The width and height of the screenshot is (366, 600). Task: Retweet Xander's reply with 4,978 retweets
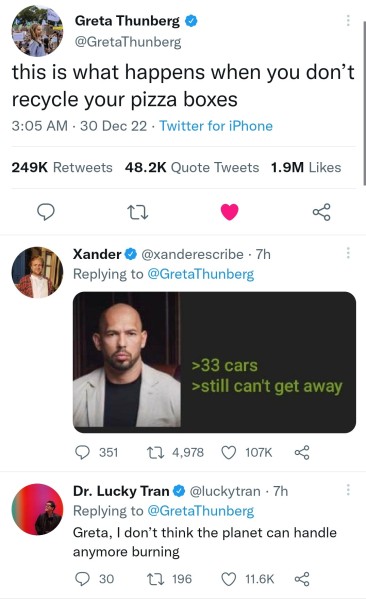[176, 452]
